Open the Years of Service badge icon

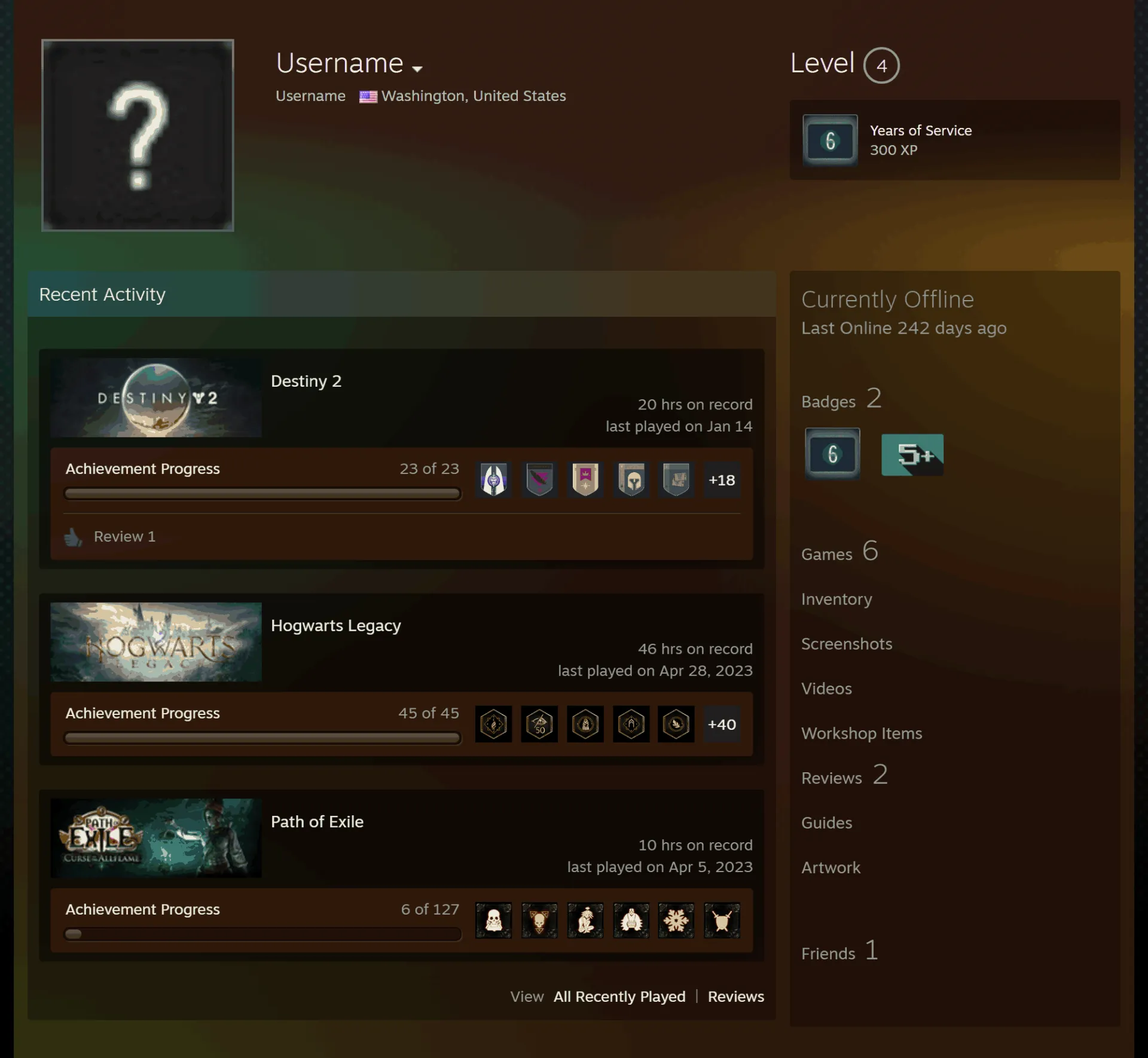[x=830, y=140]
